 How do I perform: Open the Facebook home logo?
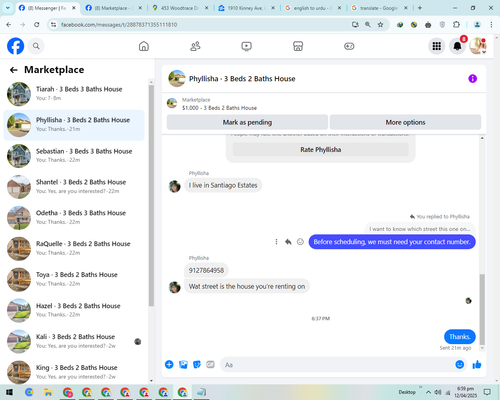16,46
